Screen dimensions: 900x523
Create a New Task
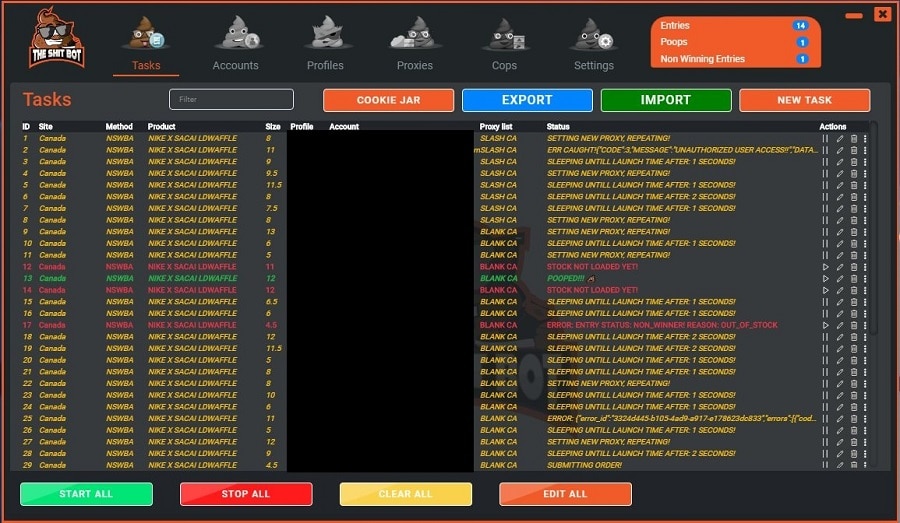[804, 100]
